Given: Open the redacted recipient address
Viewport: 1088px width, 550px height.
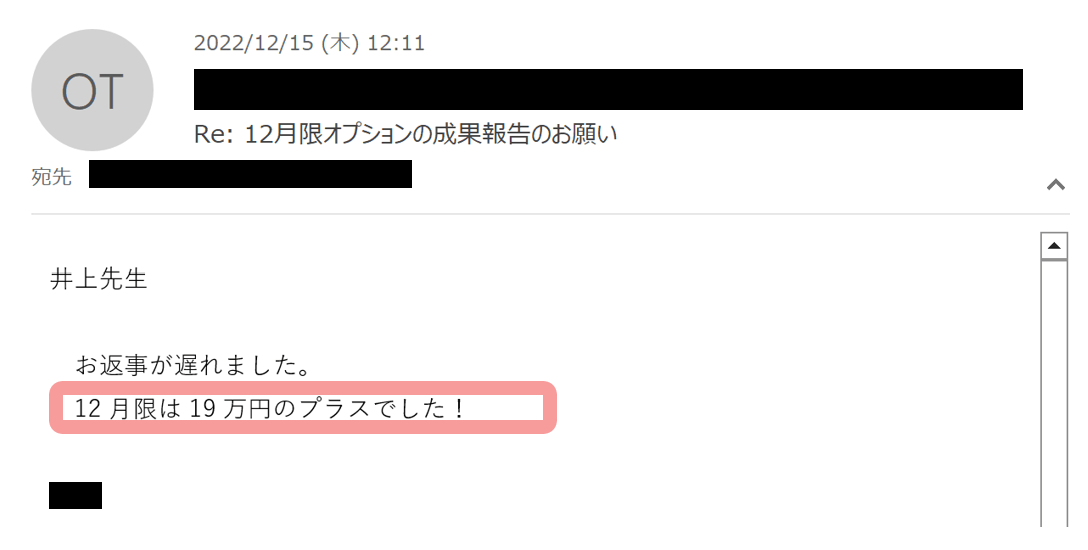Looking at the screenshot, I should coord(250,174).
